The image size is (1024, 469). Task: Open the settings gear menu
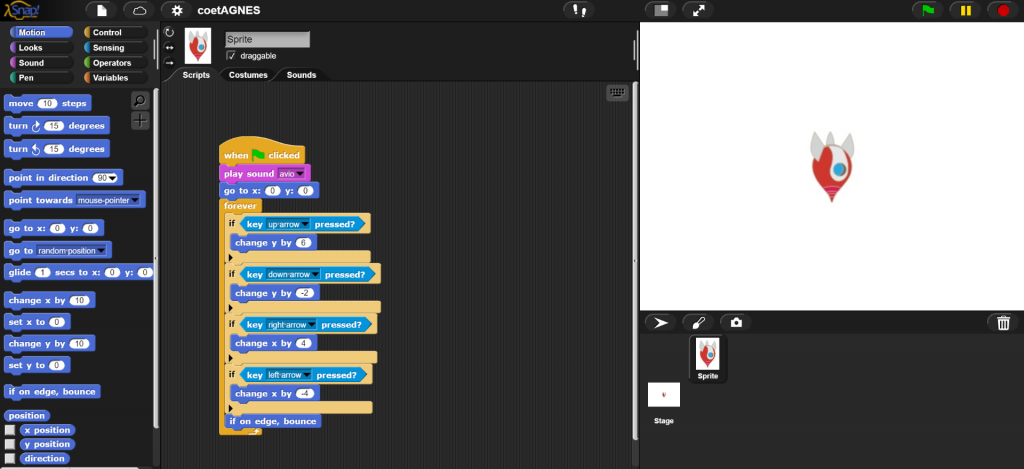click(177, 10)
